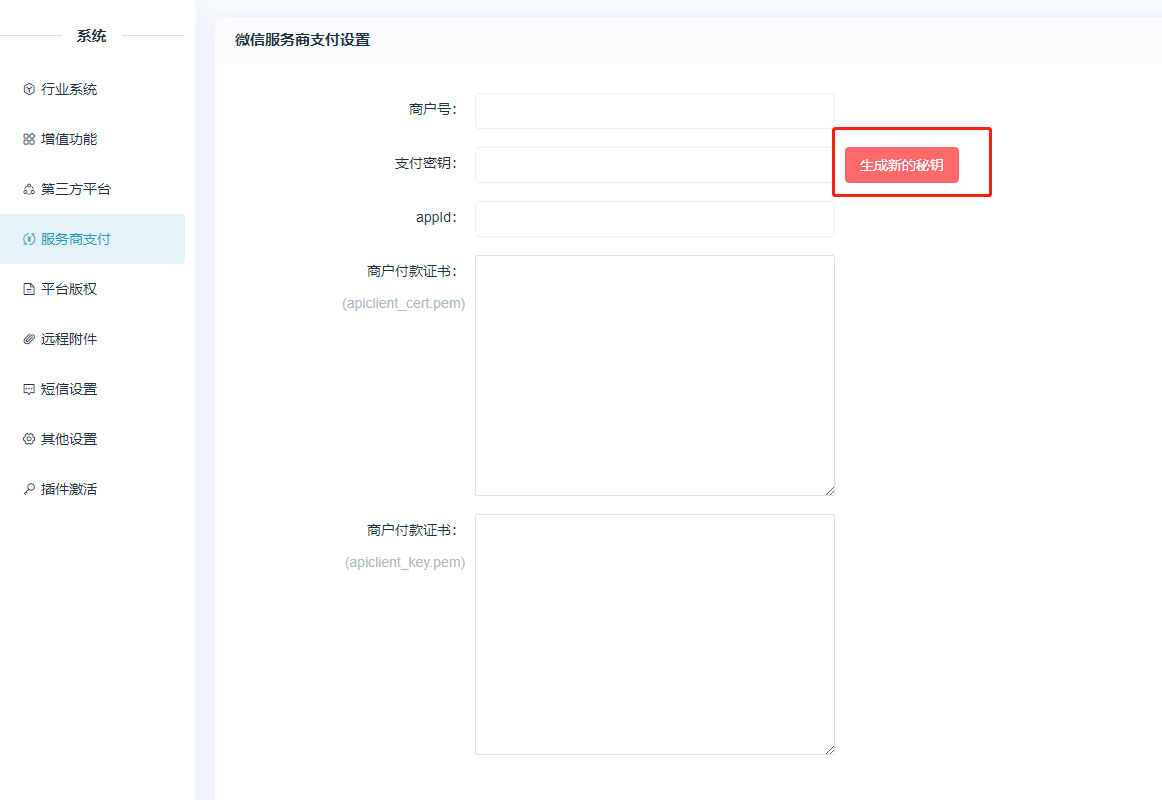
Task: Click the apiclient_cert.pem certificate textarea
Action: click(x=654, y=375)
